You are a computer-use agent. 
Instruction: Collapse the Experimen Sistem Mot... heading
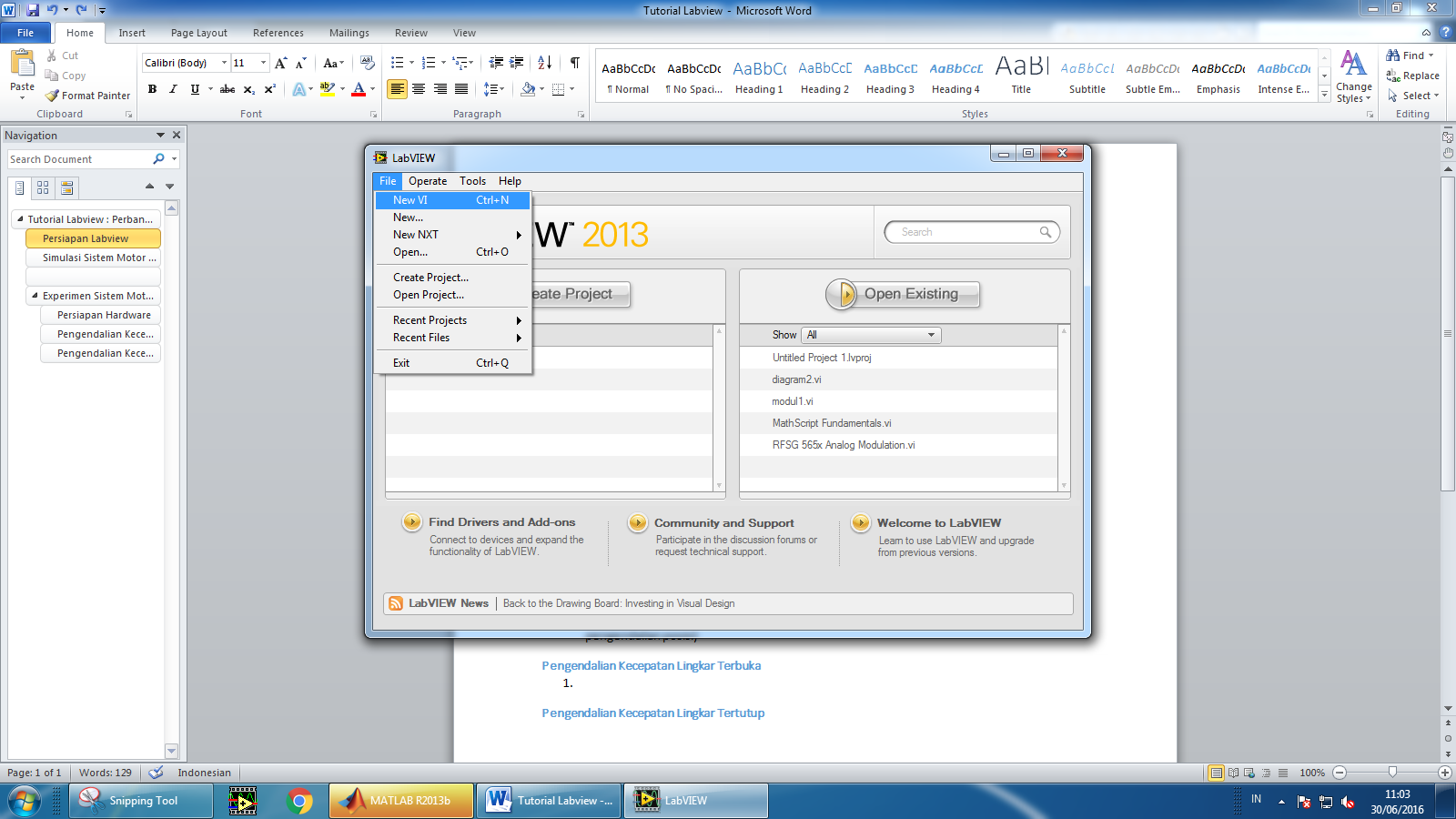[x=35, y=296]
